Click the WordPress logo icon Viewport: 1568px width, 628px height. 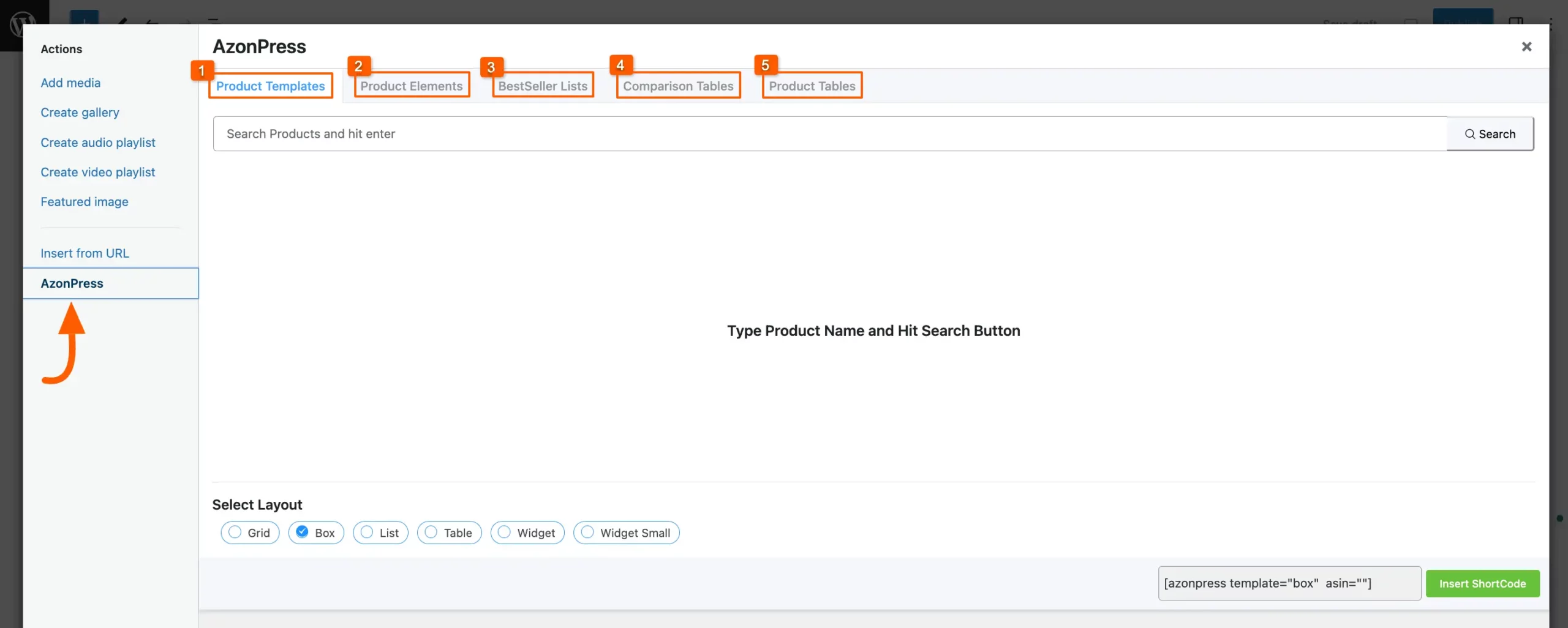click(x=22, y=24)
